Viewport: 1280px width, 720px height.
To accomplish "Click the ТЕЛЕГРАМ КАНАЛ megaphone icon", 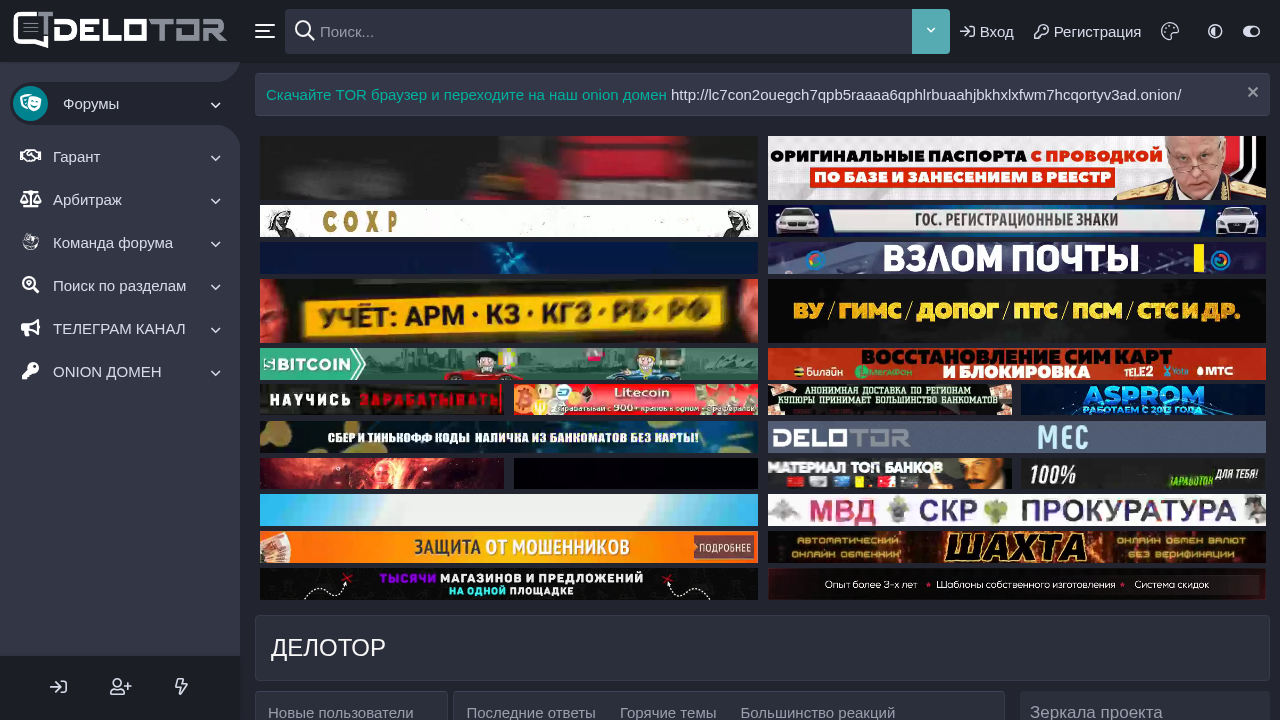I will click(30, 328).
